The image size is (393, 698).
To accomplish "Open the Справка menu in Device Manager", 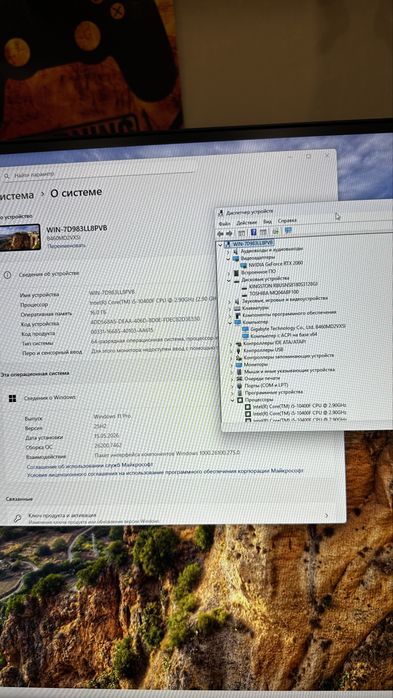I will 287,220.
